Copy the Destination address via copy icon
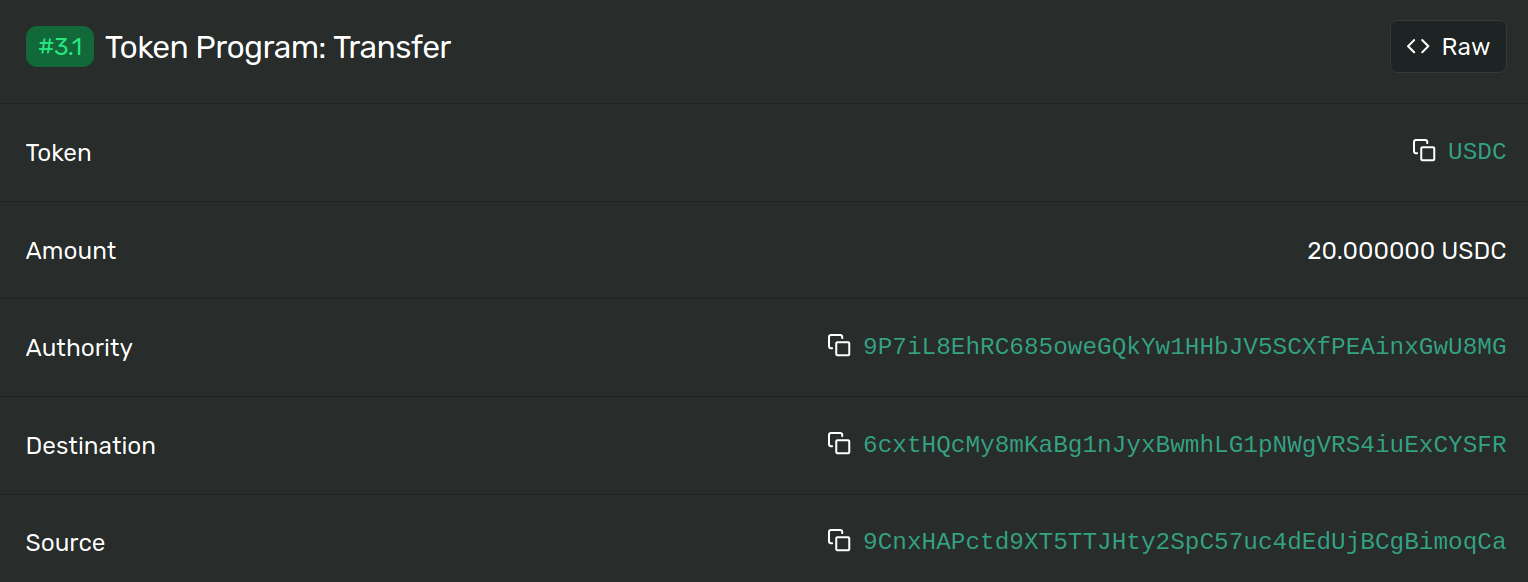Image resolution: width=1528 pixels, height=582 pixels. coord(840,443)
